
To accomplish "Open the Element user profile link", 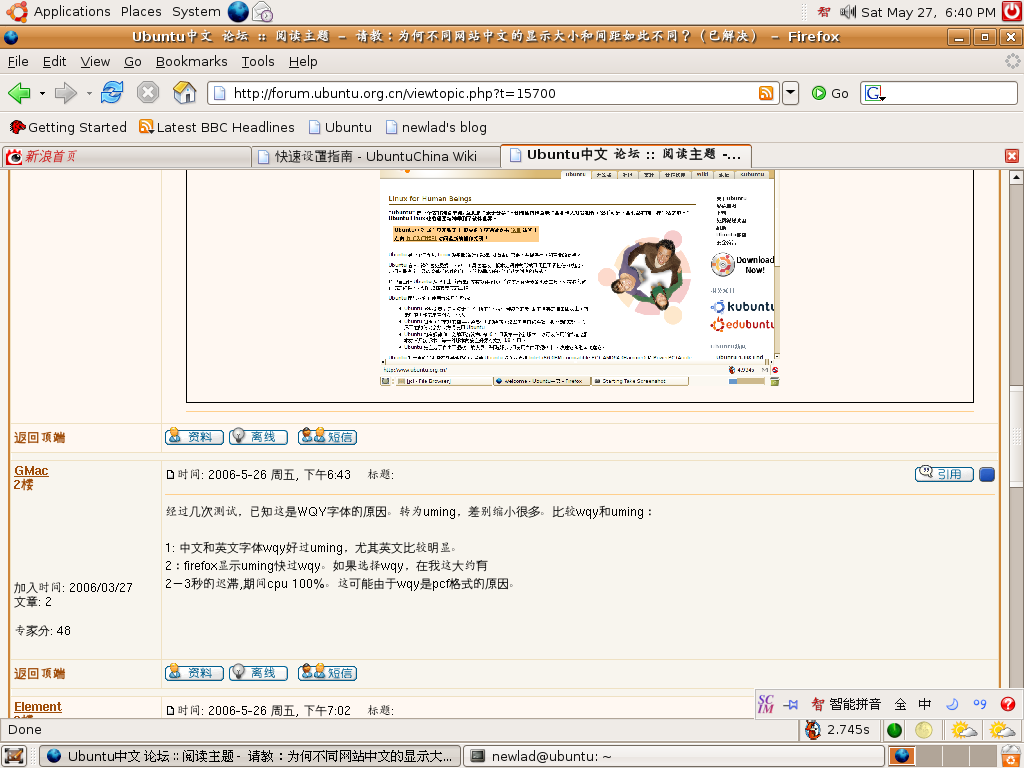I will tap(38, 707).
